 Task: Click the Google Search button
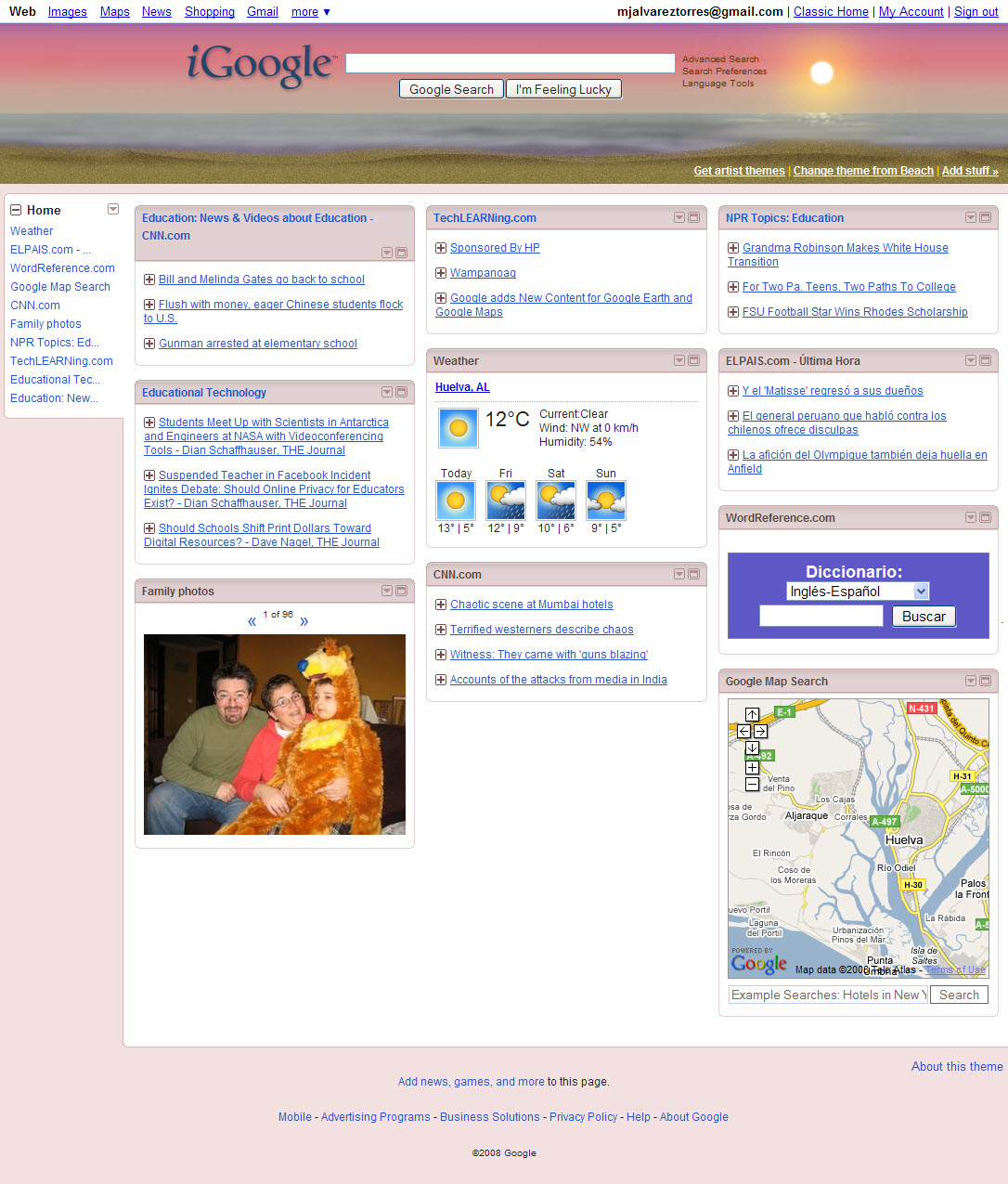tap(452, 89)
